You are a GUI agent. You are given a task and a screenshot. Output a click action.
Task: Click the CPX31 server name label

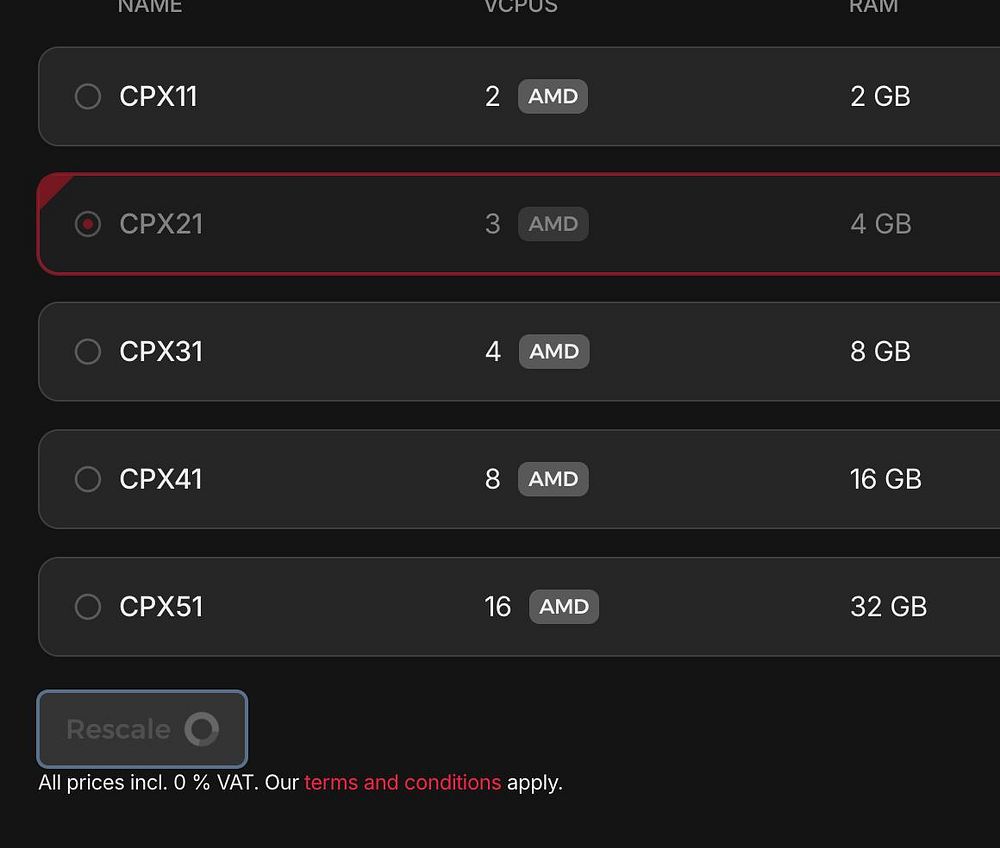[x=161, y=351]
